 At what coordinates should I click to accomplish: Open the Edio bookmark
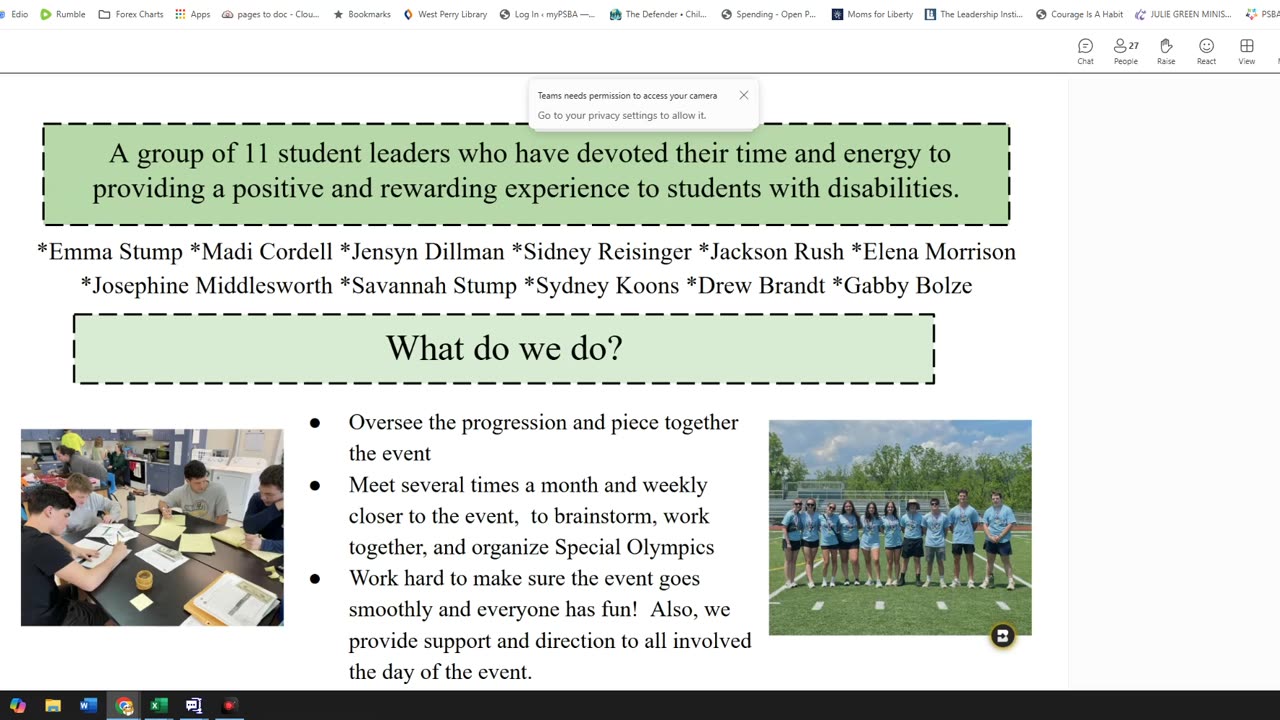(x=14, y=14)
